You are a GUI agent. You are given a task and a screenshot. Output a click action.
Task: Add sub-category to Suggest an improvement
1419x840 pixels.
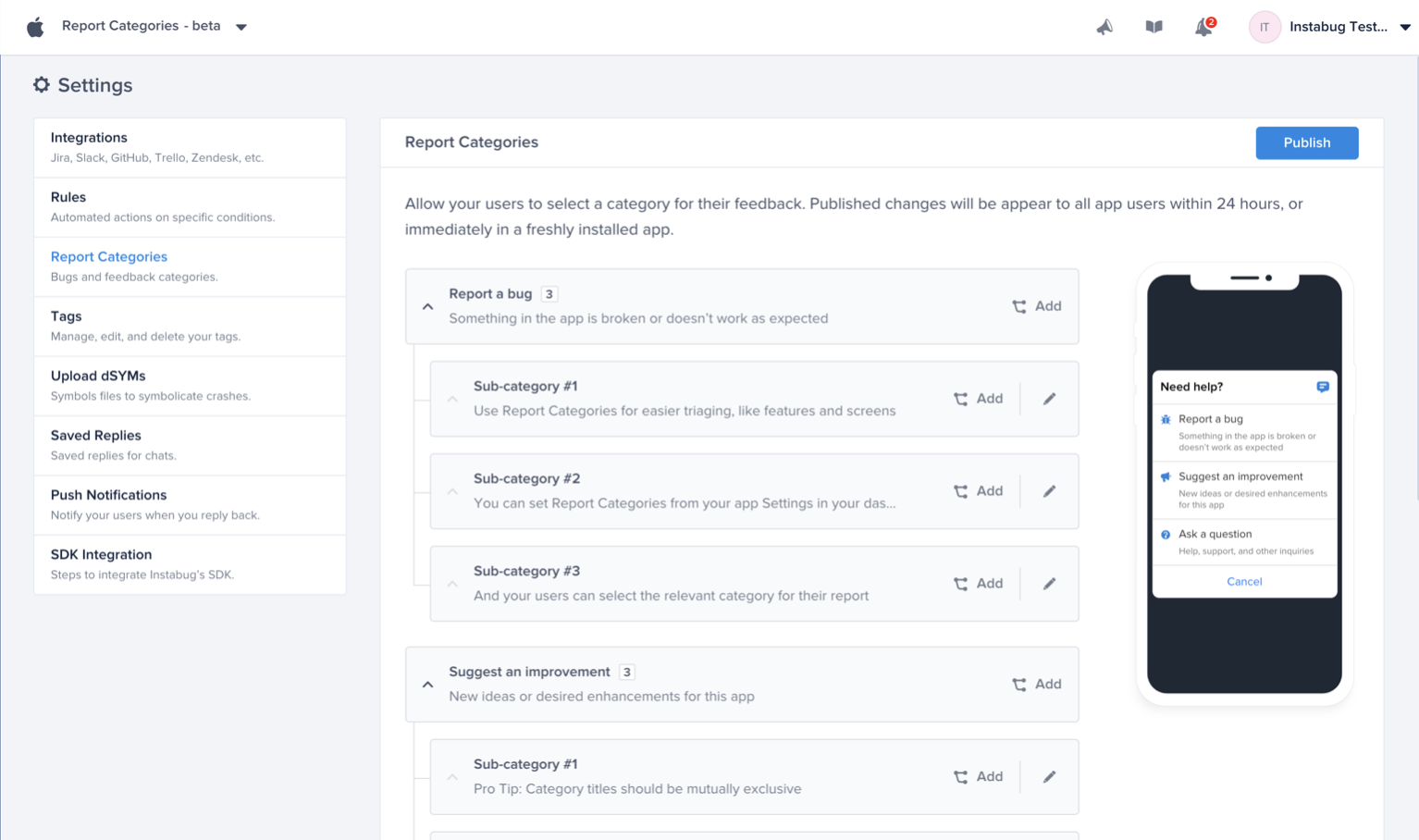click(x=1036, y=685)
